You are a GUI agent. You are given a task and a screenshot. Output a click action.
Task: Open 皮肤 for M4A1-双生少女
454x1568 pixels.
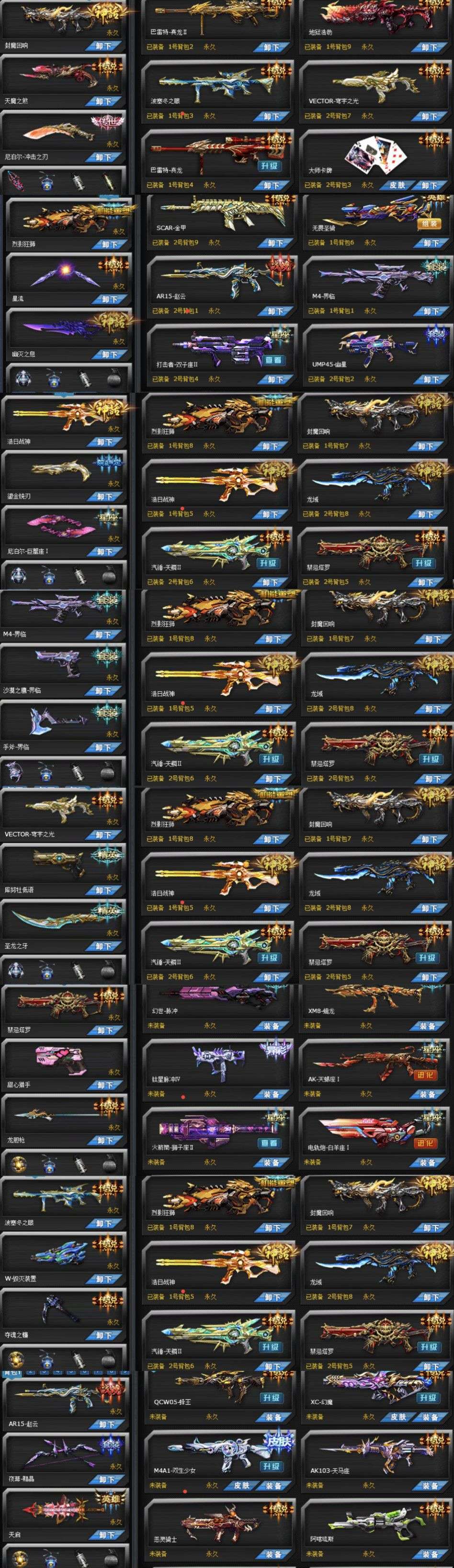click(241, 1486)
